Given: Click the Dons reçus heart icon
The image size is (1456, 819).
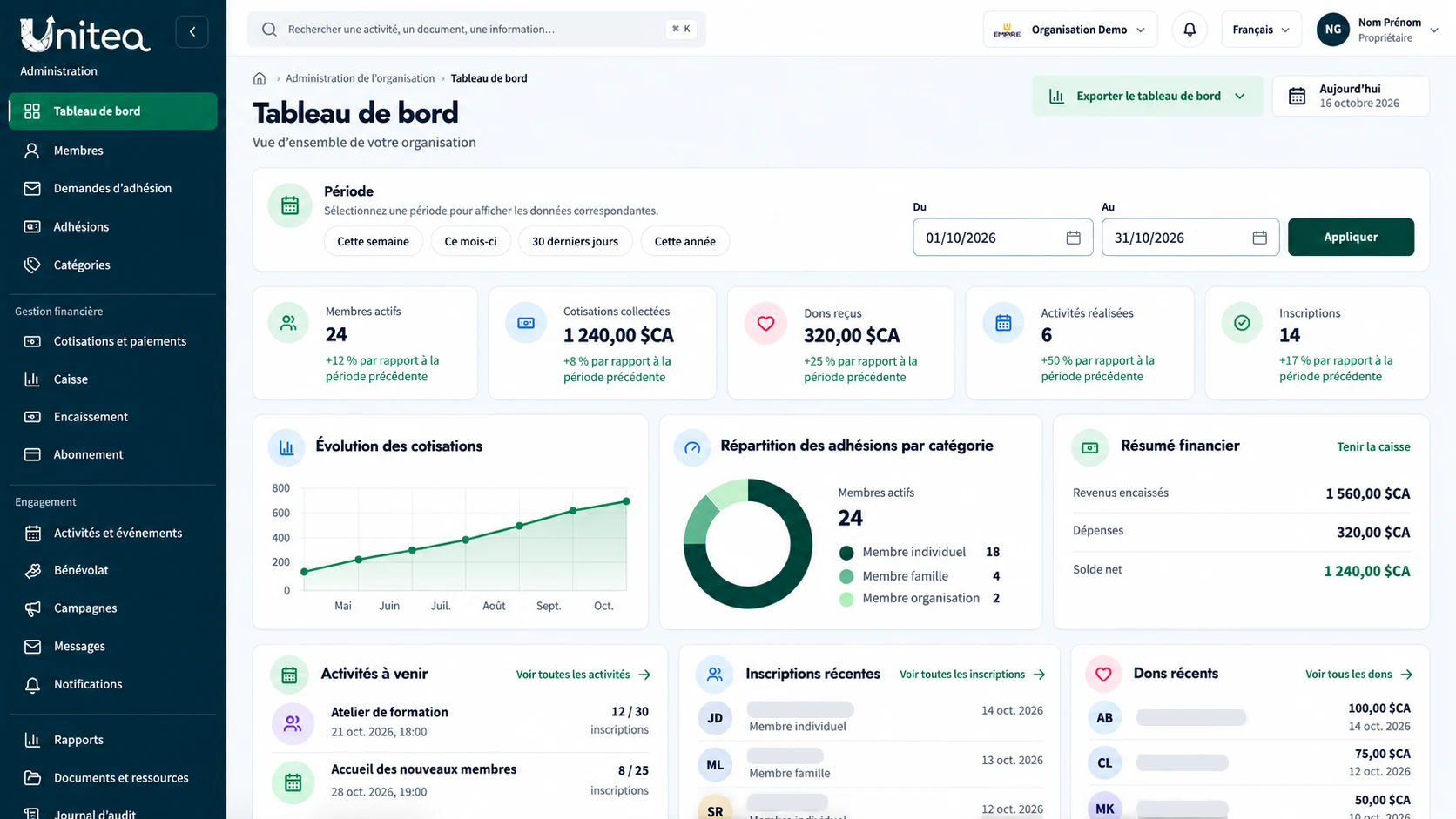Looking at the screenshot, I should tap(765, 324).
